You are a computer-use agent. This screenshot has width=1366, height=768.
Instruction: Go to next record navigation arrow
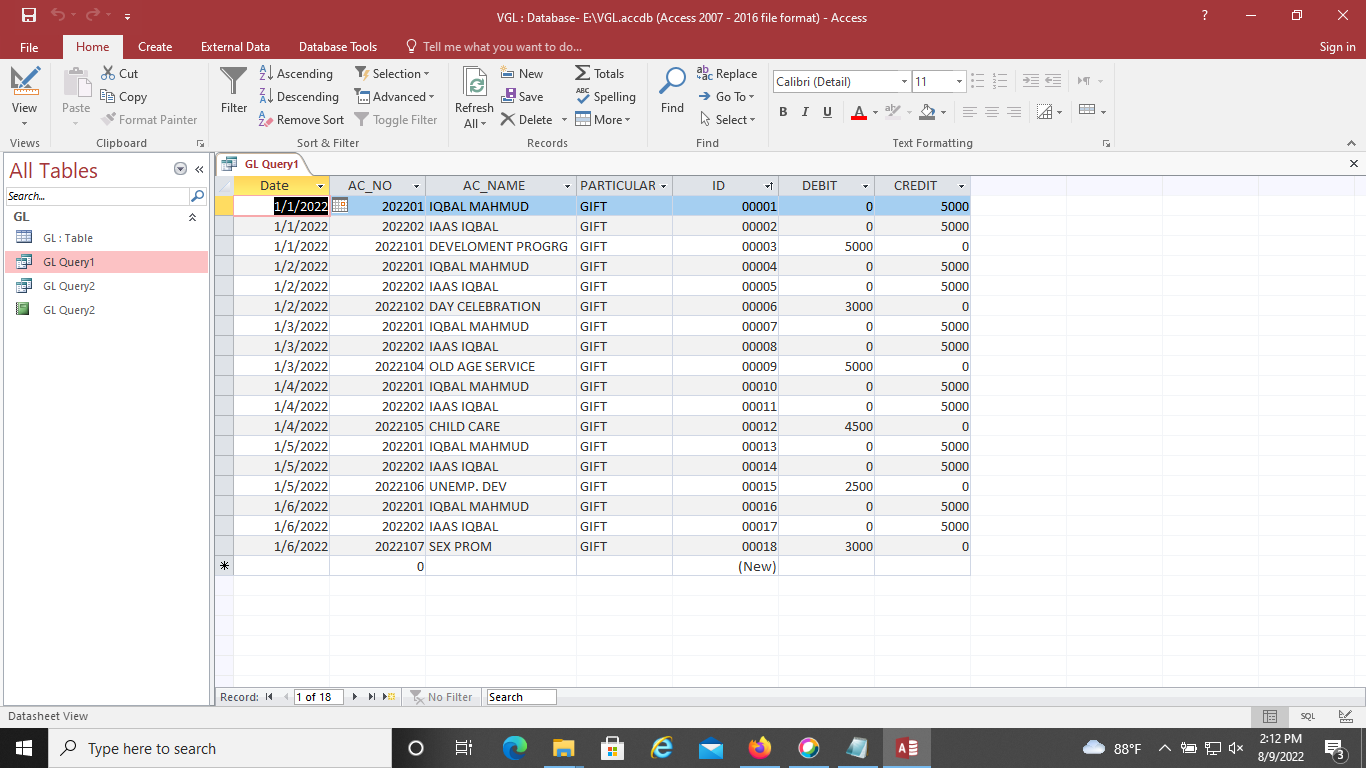[354, 697]
